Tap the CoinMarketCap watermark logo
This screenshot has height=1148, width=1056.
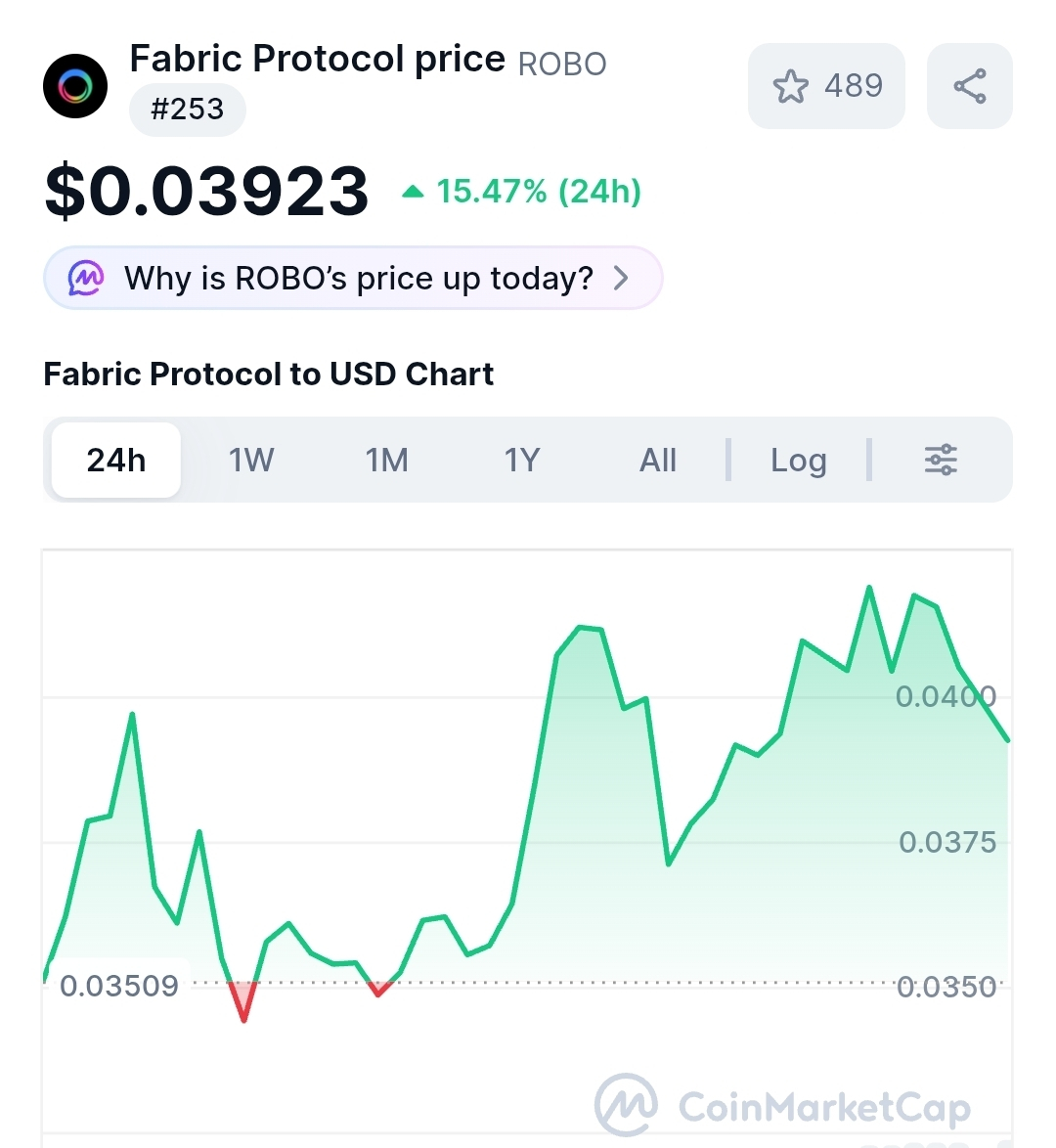click(626, 1106)
